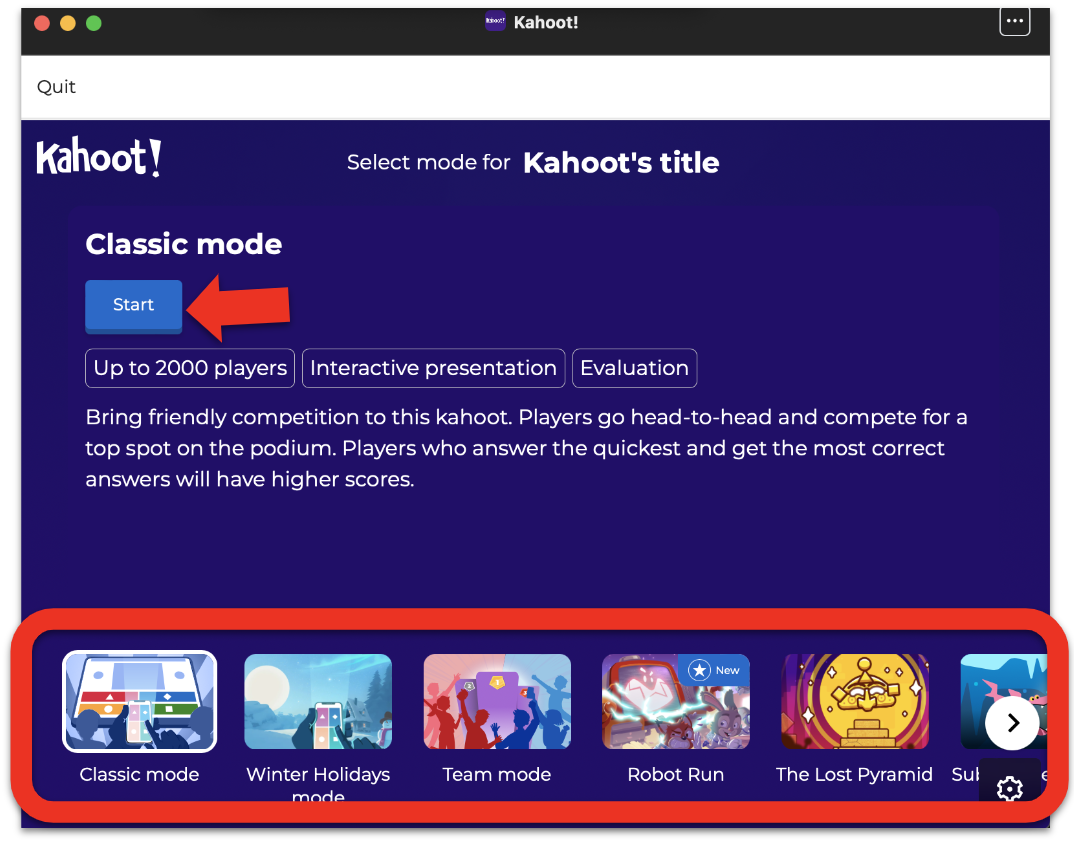Click the Kahoot app icon in title bar

(495, 21)
